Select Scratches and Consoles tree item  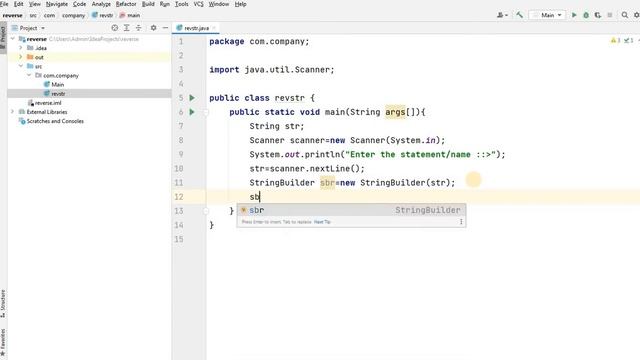[55, 121]
